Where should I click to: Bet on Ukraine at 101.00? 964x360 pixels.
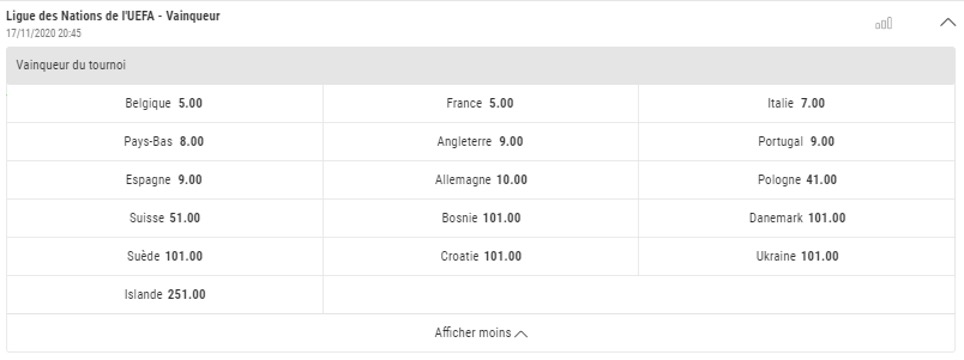pos(797,256)
